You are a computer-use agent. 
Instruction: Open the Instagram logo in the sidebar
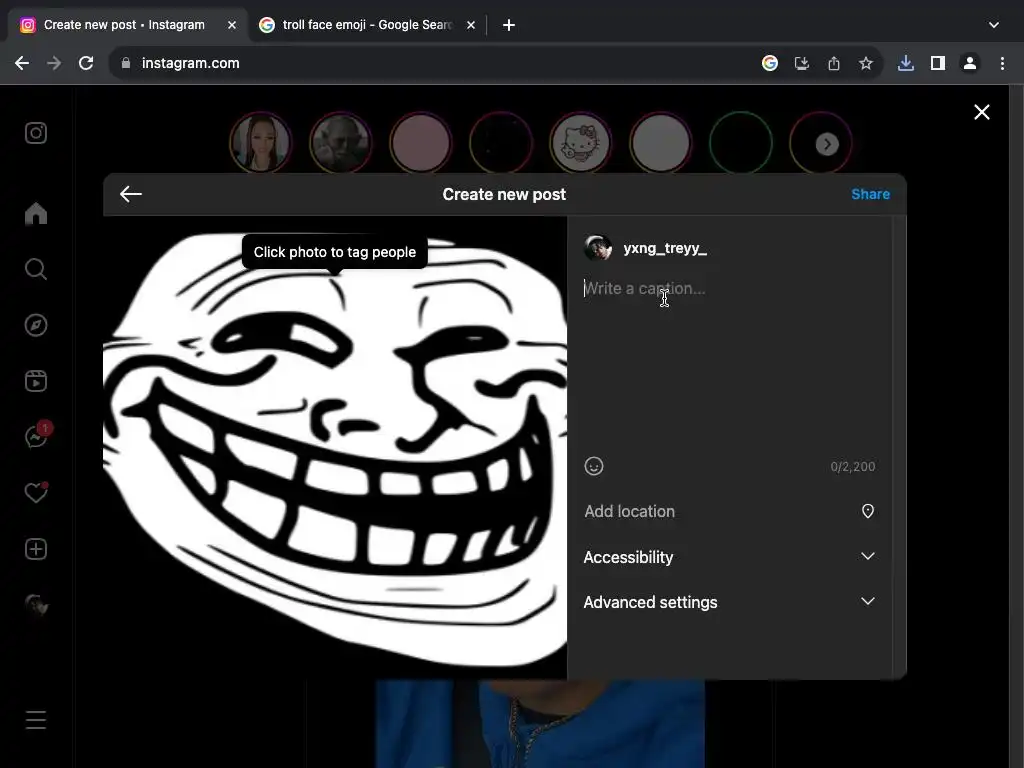tap(36, 133)
